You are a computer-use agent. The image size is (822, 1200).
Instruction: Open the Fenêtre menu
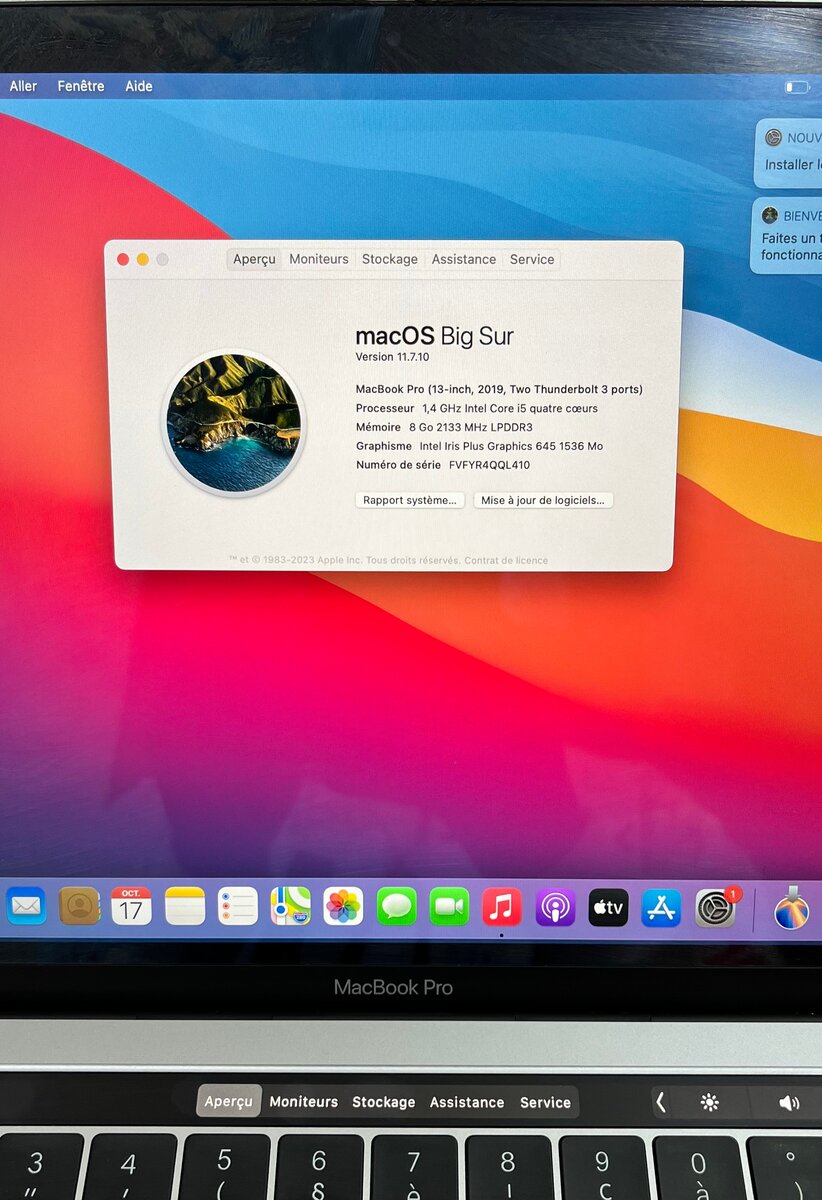81,86
